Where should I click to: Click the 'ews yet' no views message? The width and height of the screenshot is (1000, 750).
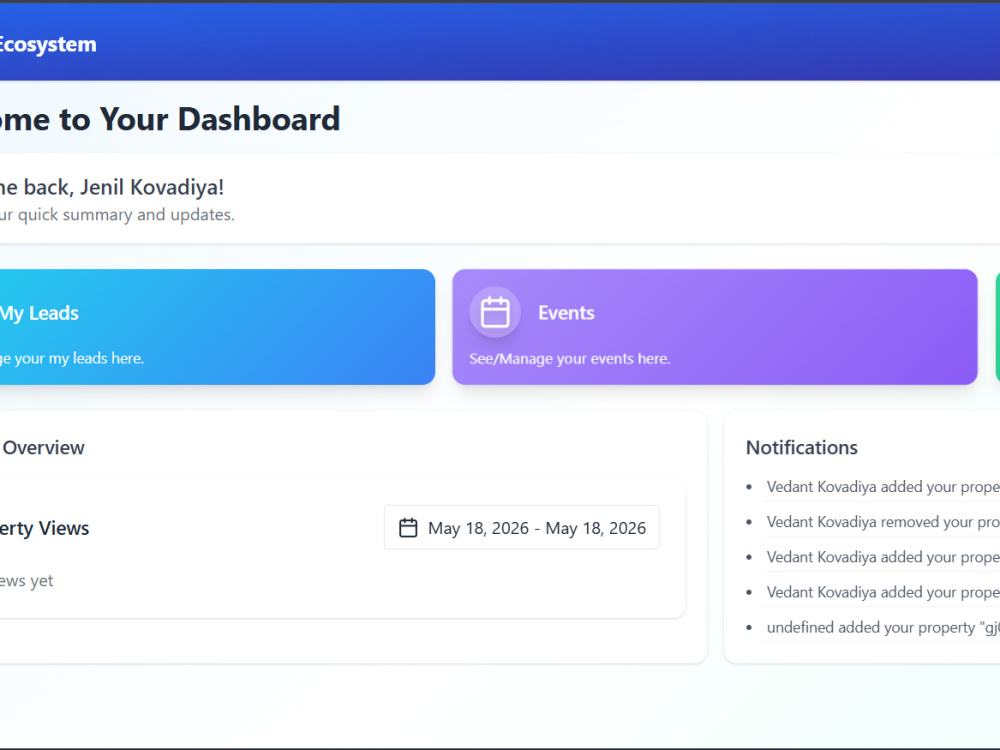[26, 581]
